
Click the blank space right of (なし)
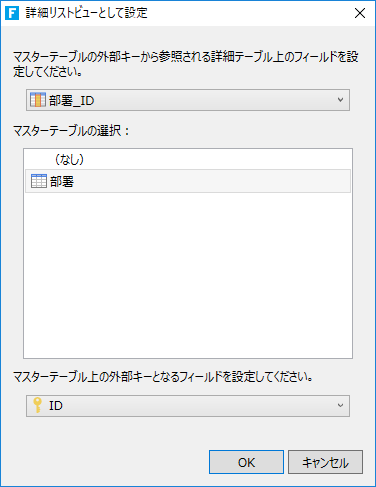[217, 160]
